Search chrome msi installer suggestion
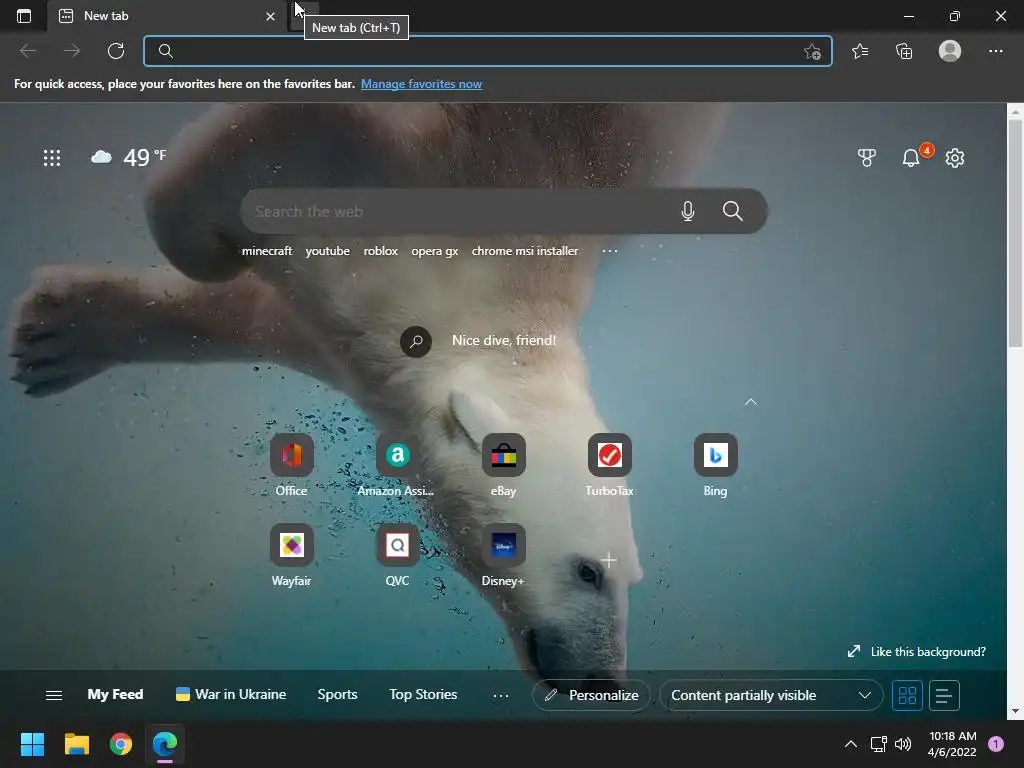The height and width of the screenshot is (768, 1024). [525, 251]
